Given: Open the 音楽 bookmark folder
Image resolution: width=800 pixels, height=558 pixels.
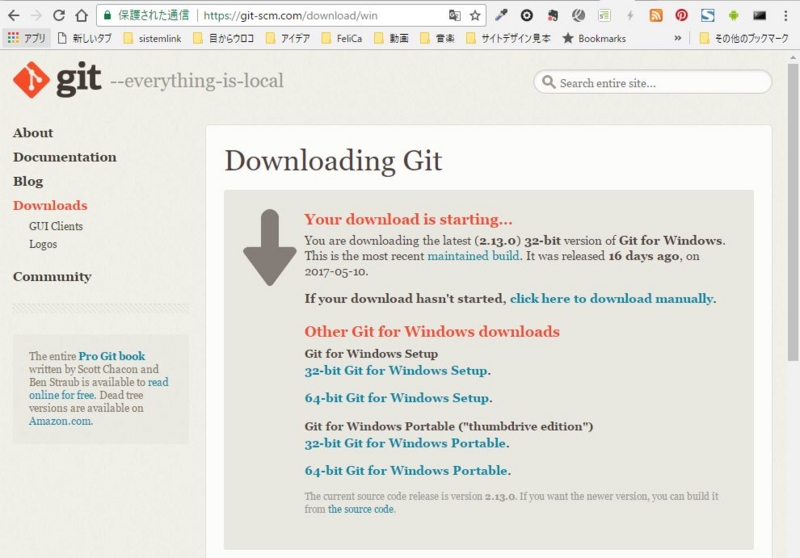Looking at the screenshot, I should click(x=437, y=38).
